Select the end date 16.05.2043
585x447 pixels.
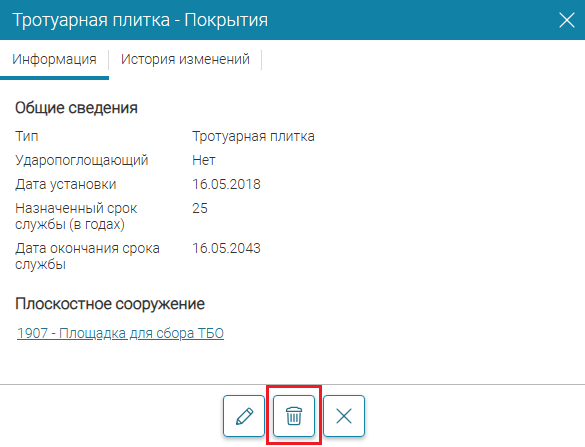point(226,248)
